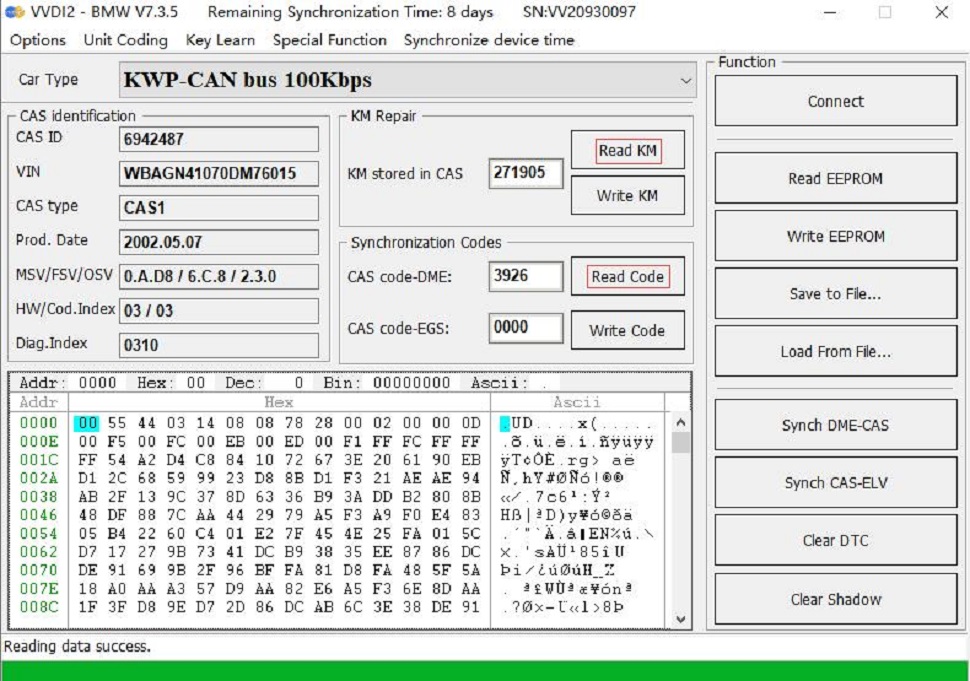This screenshot has height=681, width=970.
Task: Click Write EEPROM
Action: pos(836,235)
